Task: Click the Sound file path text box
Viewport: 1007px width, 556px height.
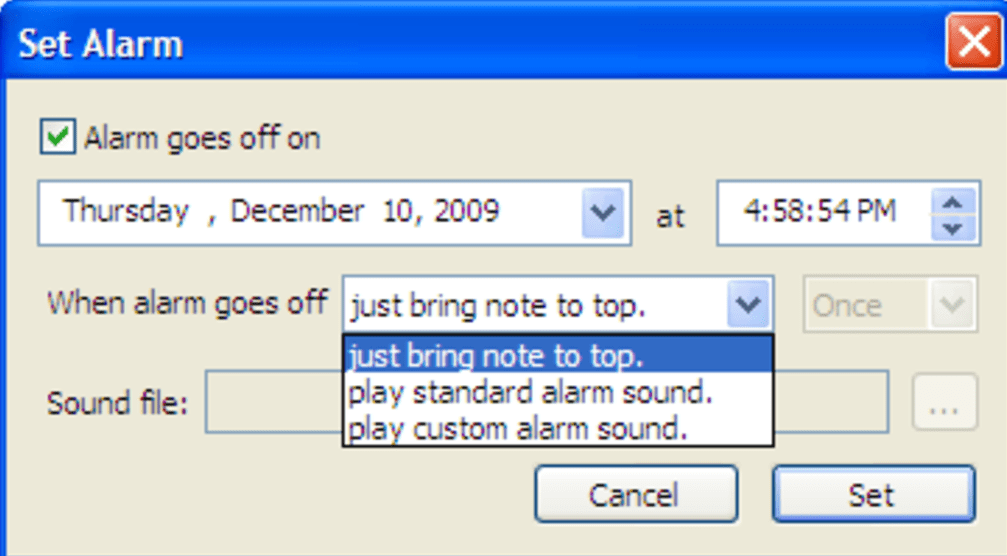Action: coord(270,403)
